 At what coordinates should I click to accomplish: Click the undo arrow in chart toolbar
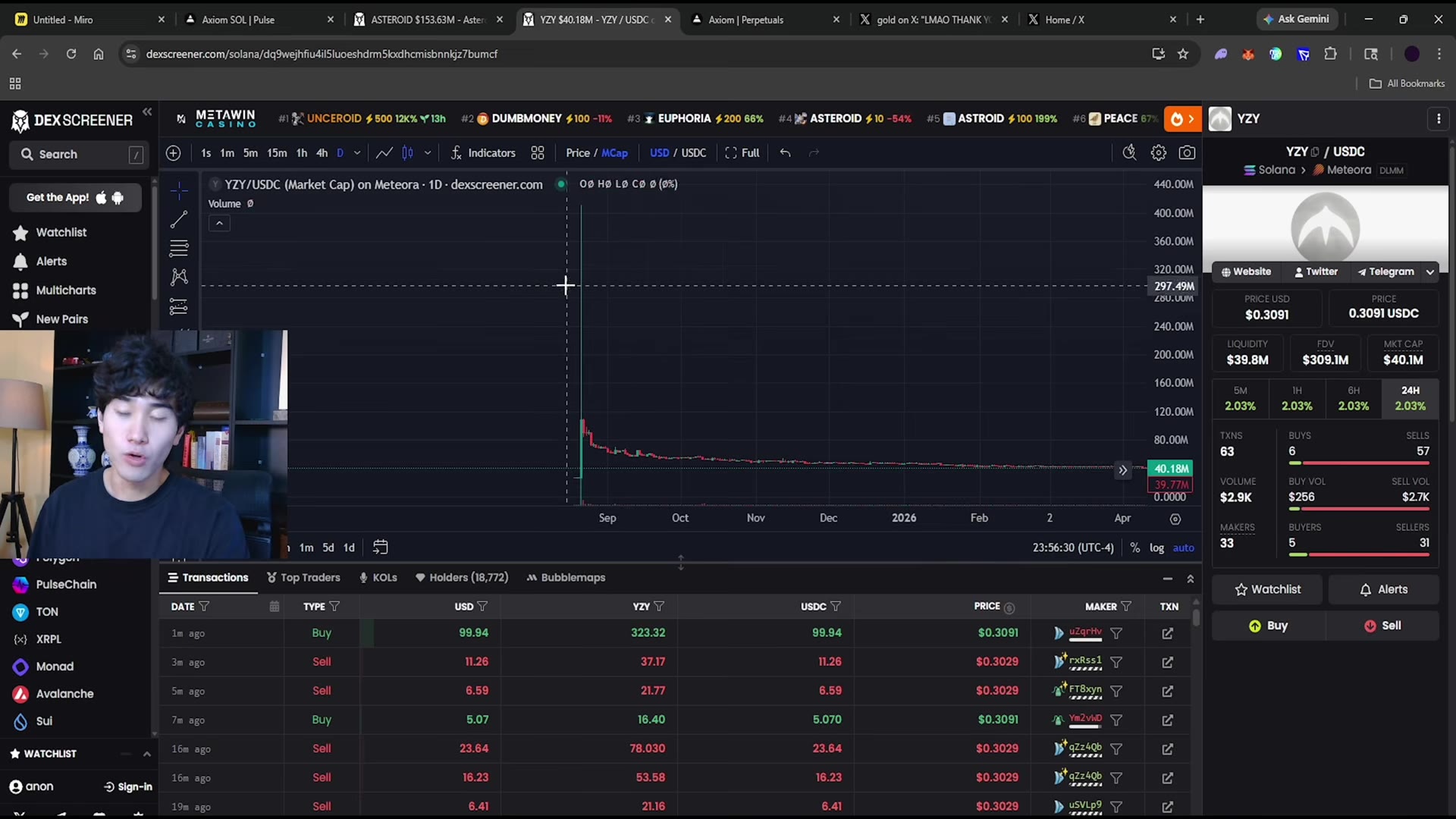(x=786, y=153)
